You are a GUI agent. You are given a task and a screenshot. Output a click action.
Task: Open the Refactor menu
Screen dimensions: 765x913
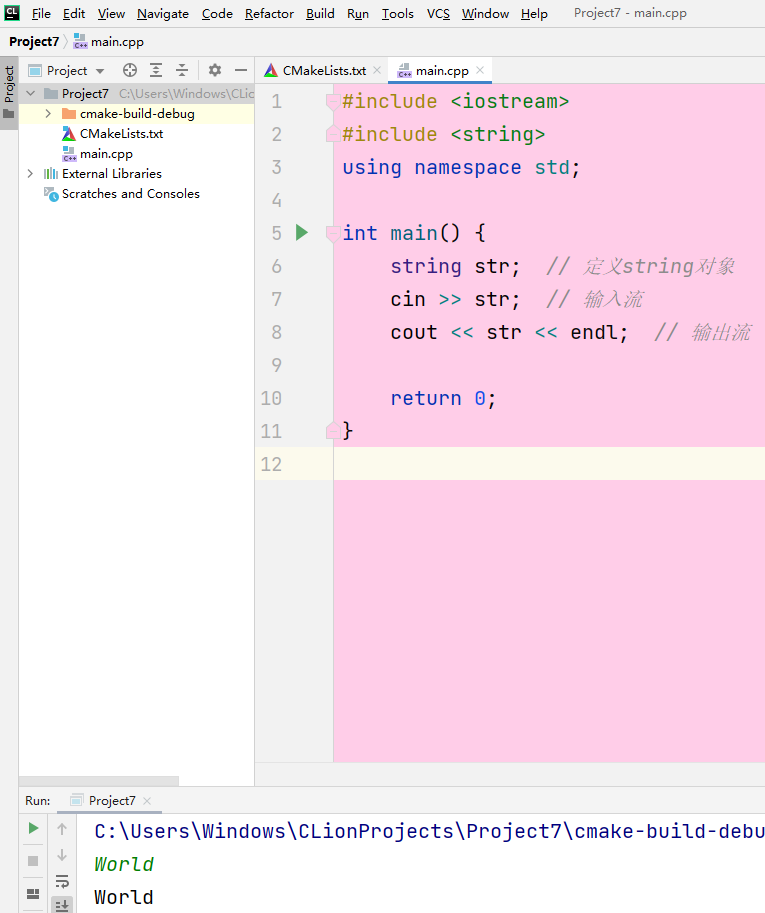click(269, 13)
